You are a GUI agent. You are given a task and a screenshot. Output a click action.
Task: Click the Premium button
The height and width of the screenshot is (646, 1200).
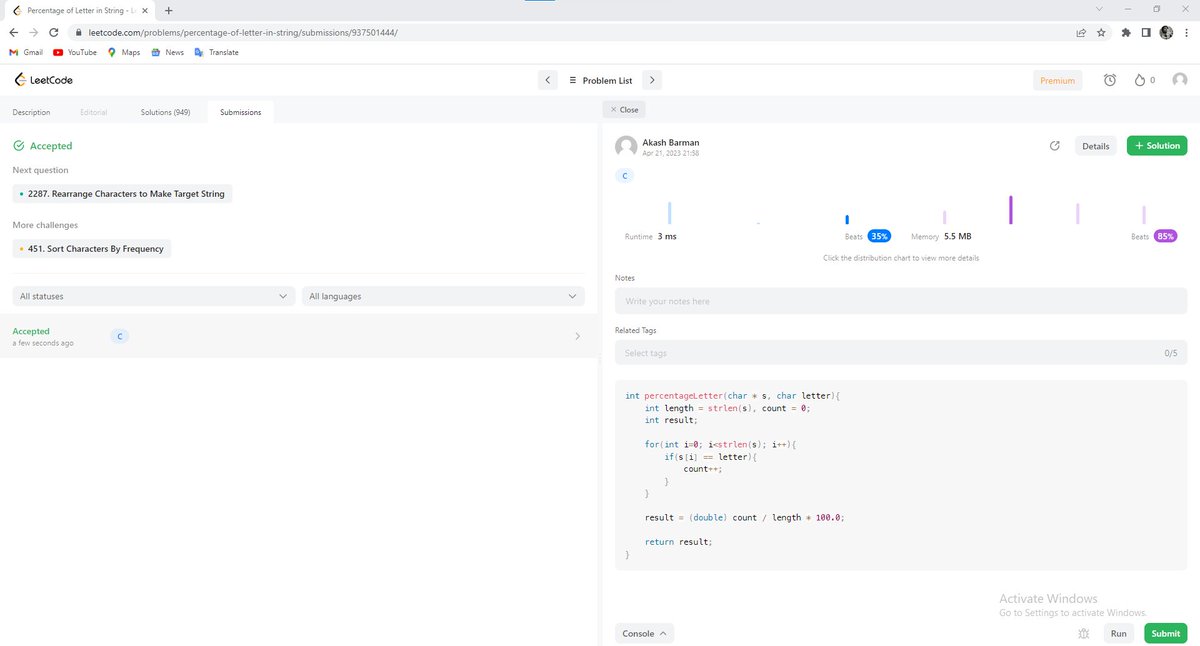click(1057, 80)
